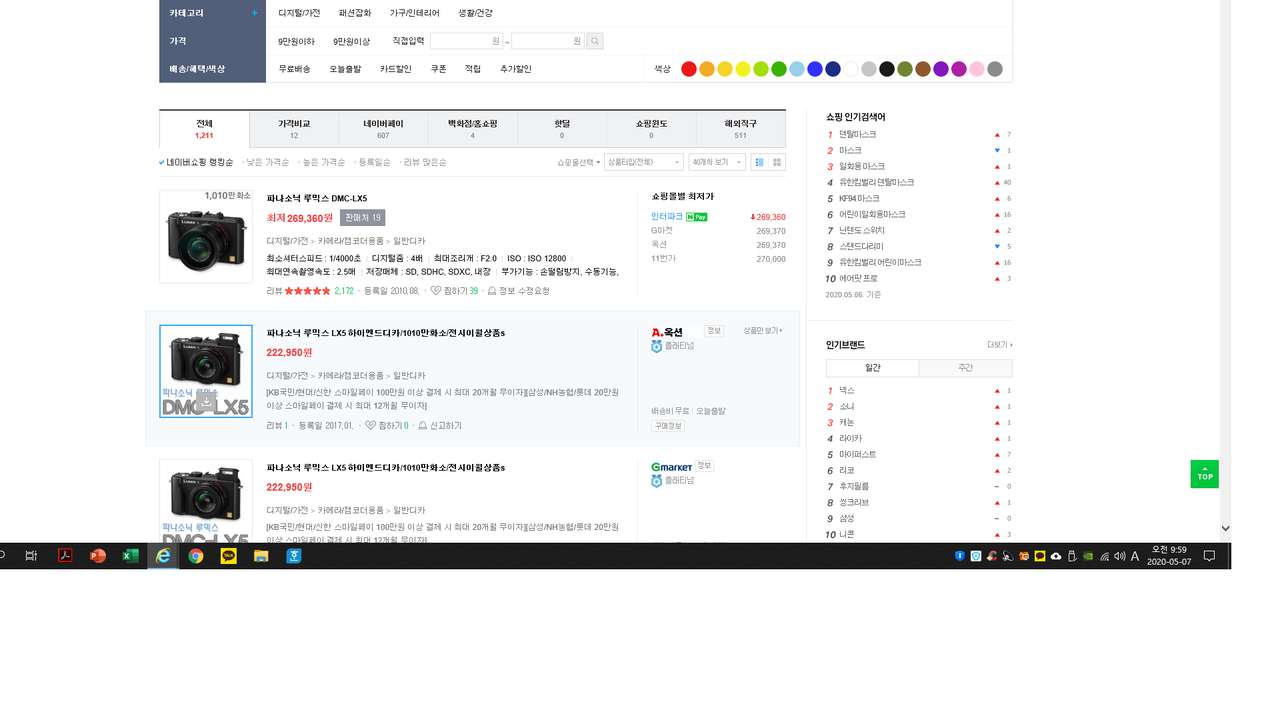Click 플래티넘 badge under 옥션 seller

(672, 346)
